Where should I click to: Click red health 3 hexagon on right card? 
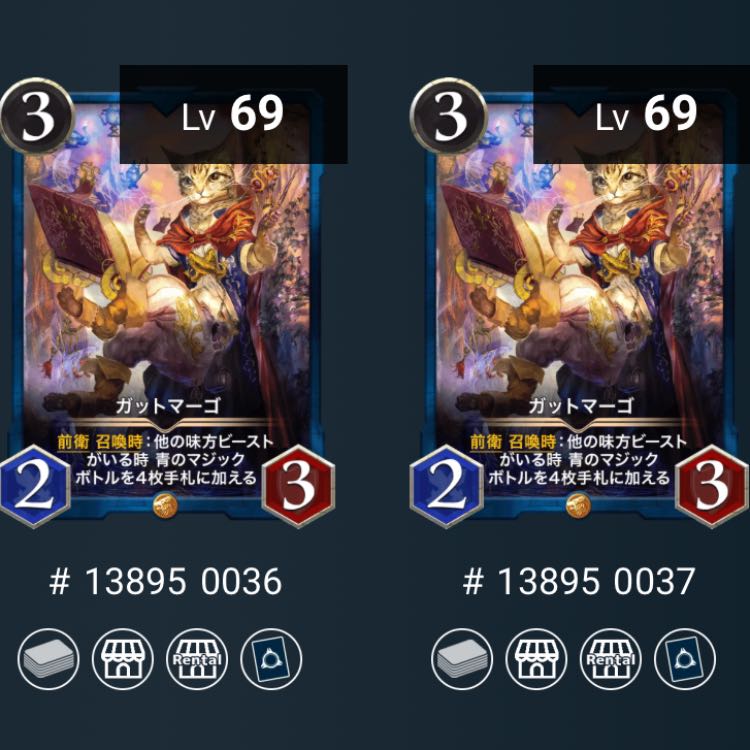pos(712,487)
